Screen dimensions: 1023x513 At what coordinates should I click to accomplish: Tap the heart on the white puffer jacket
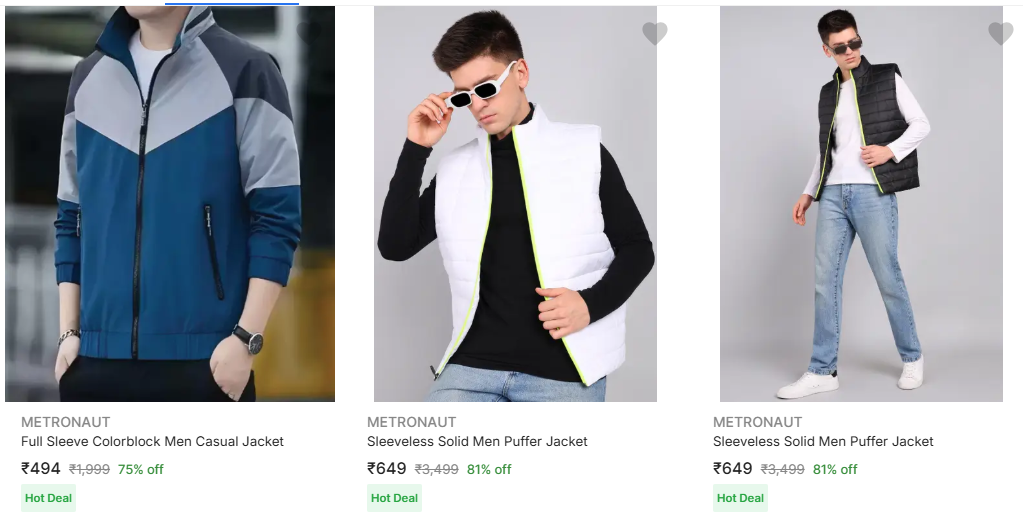click(x=655, y=34)
